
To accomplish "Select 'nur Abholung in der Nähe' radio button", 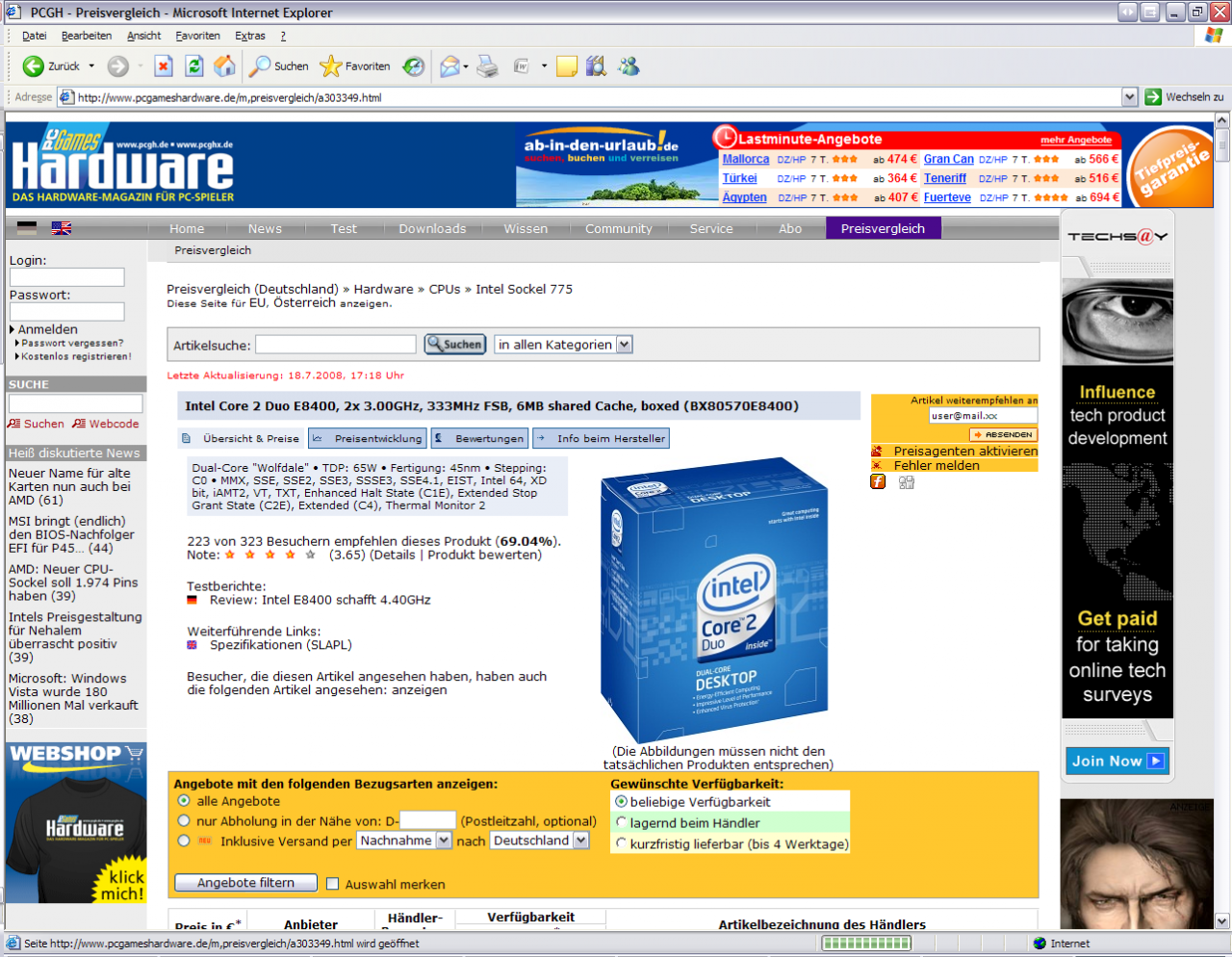I will coord(184,820).
